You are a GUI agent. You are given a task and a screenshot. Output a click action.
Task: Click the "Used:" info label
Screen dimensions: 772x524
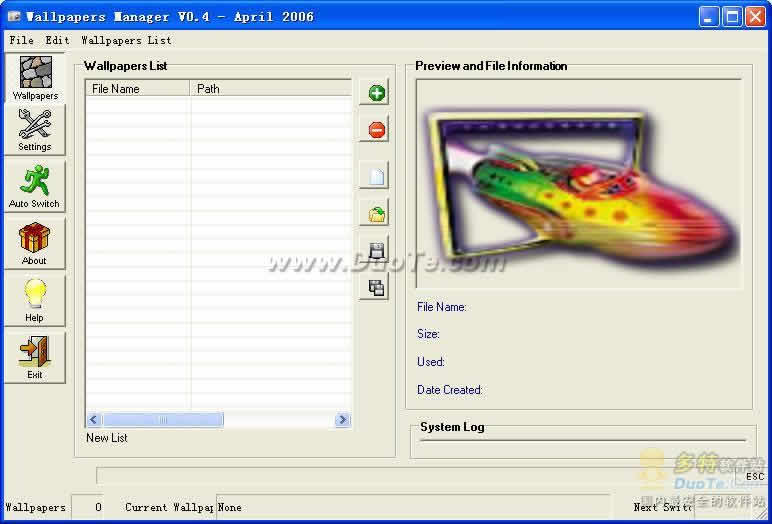pos(431,362)
